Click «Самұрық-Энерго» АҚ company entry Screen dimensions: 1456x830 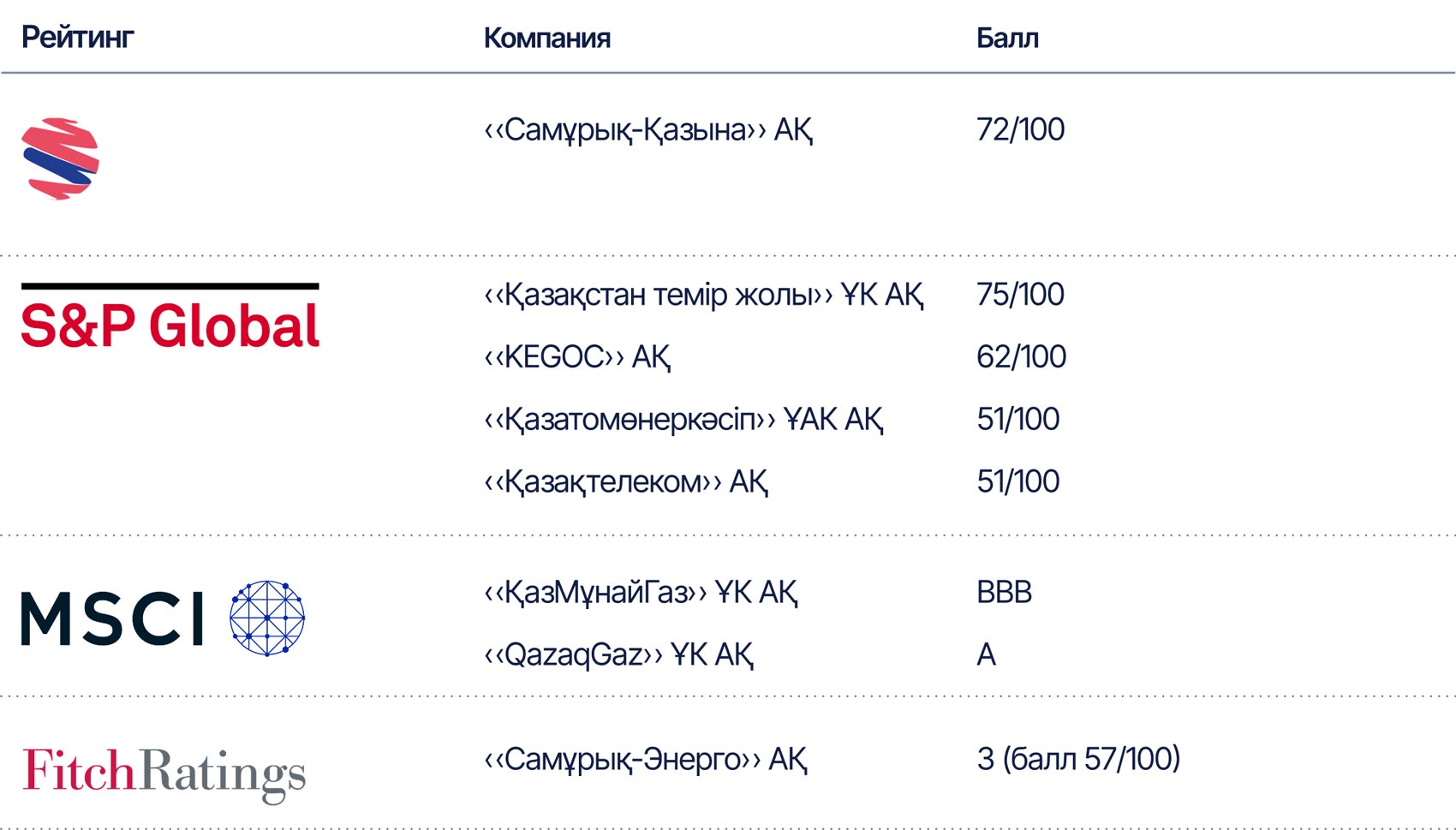pyautogui.click(x=646, y=760)
